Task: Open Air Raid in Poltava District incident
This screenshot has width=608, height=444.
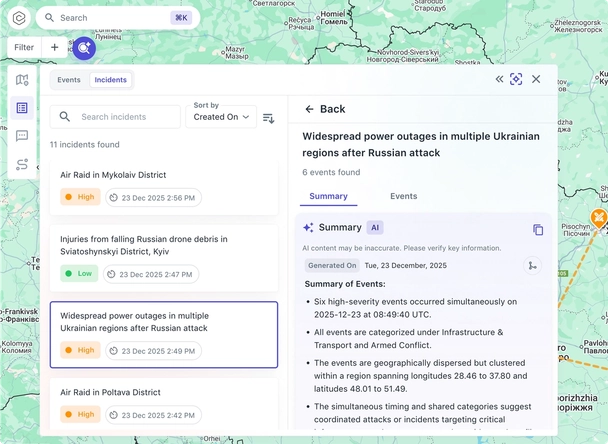Action: click(x=164, y=403)
